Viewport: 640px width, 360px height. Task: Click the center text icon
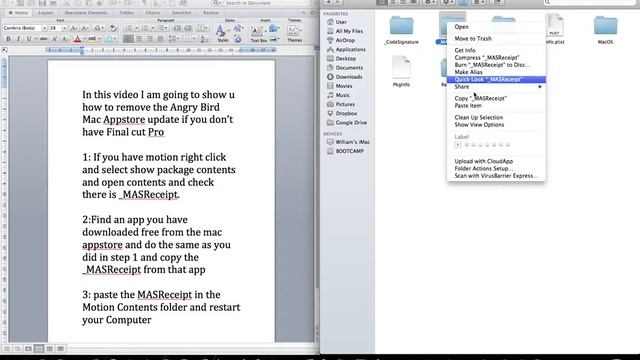click(x=139, y=39)
